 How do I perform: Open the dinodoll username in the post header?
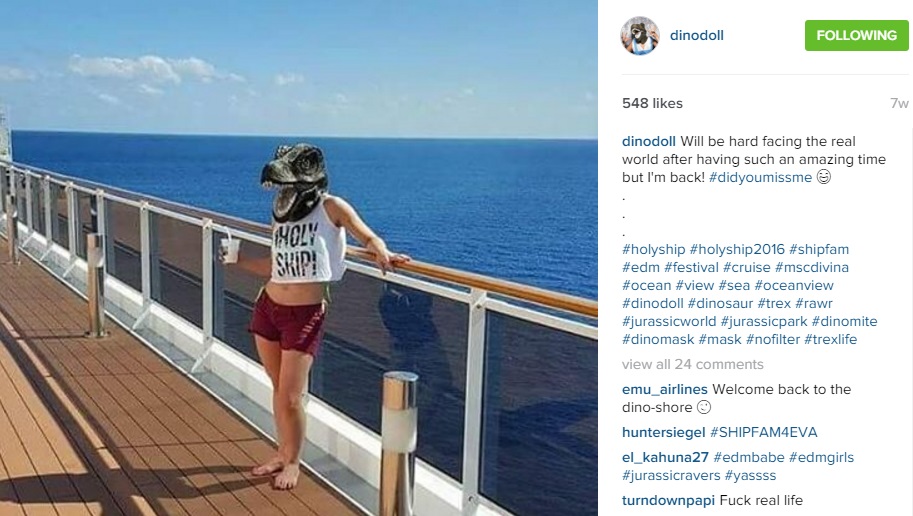point(696,36)
